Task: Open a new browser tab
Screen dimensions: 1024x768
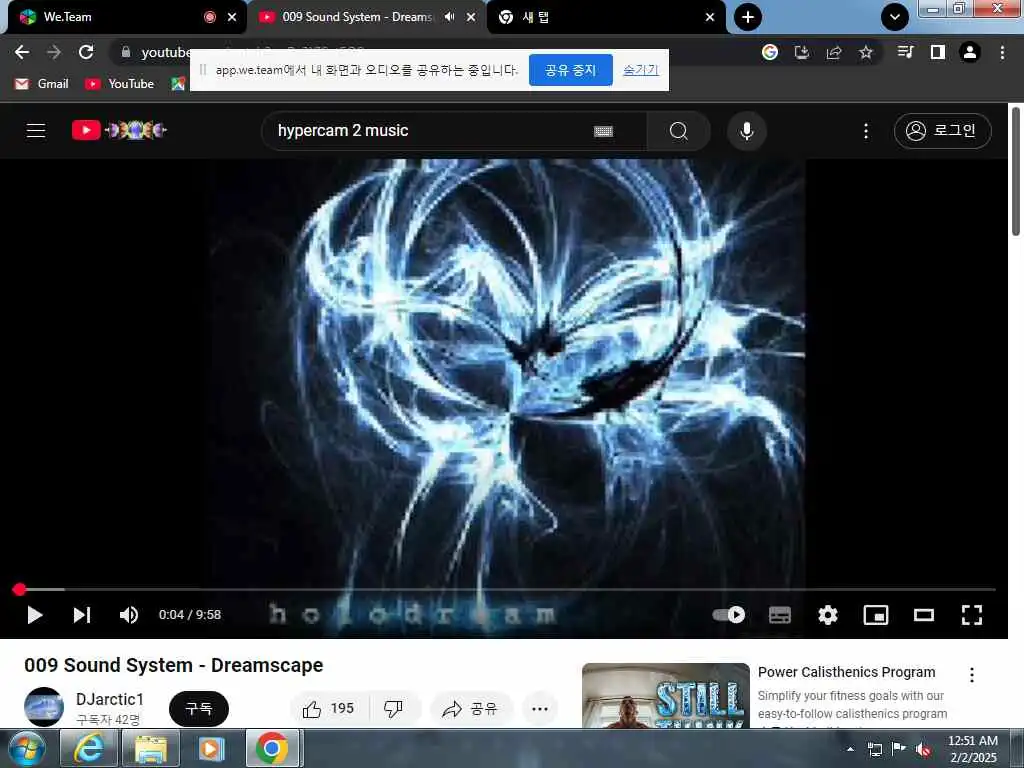Action: (x=748, y=17)
